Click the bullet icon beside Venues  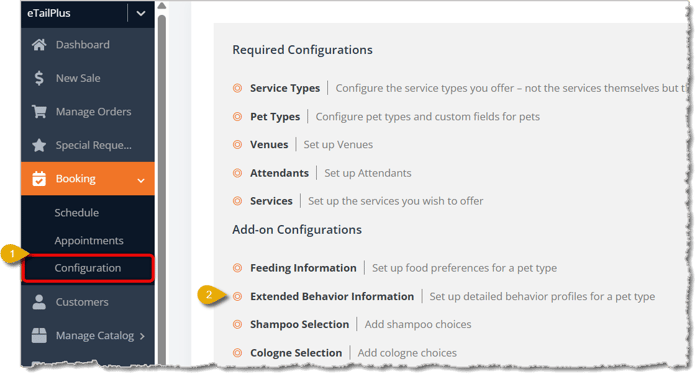pos(238,145)
